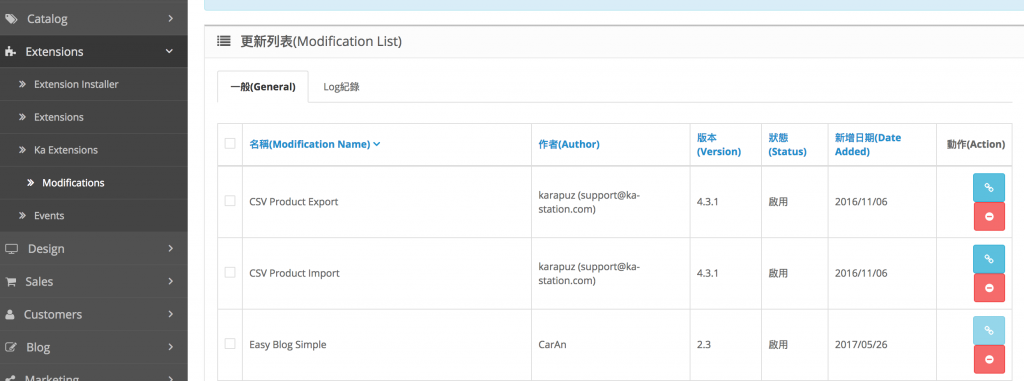Sort by 版本(Version) column
This screenshot has height=381, width=1024.
click(719, 144)
